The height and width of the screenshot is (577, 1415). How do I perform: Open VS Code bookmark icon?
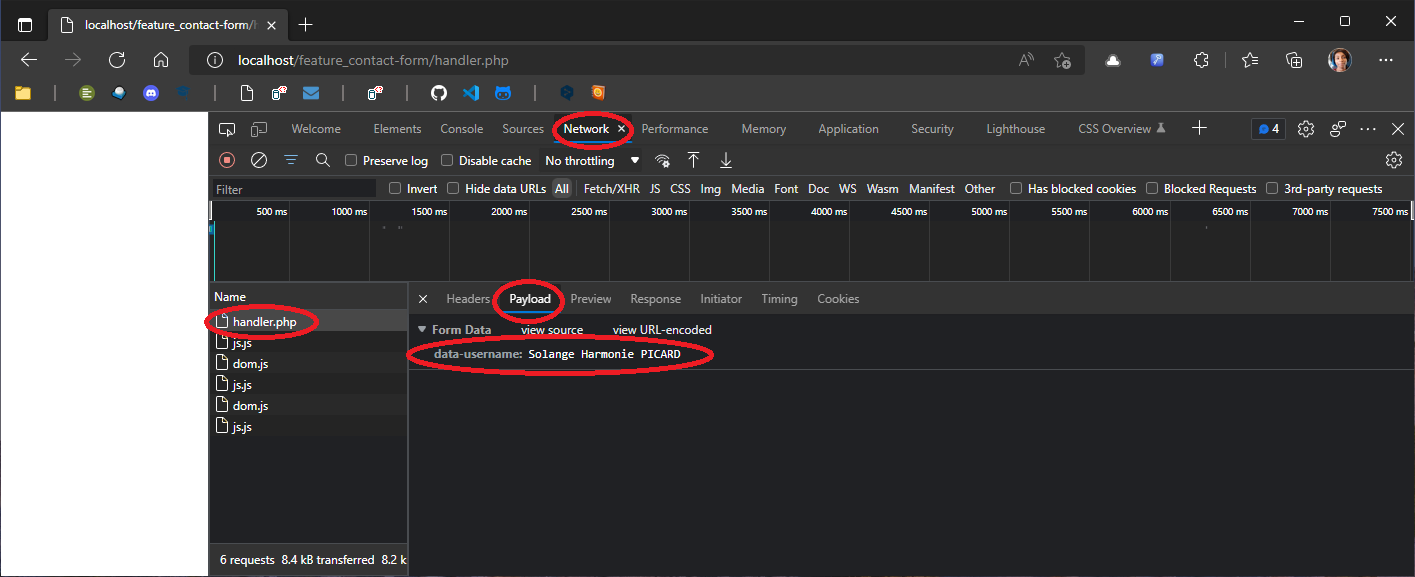(x=471, y=93)
